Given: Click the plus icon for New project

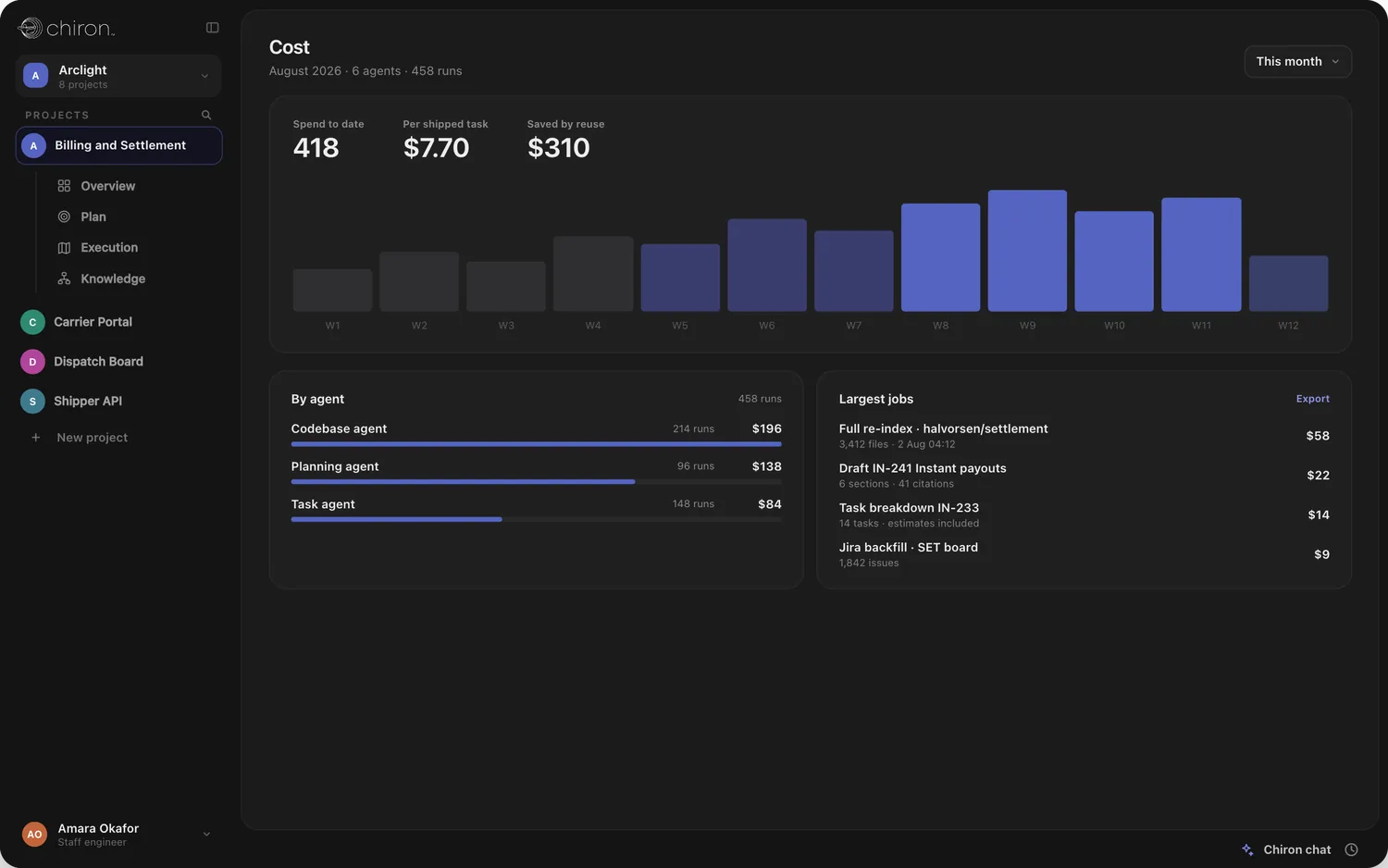Looking at the screenshot, I should pyautogui.click(x=35, y=438).
